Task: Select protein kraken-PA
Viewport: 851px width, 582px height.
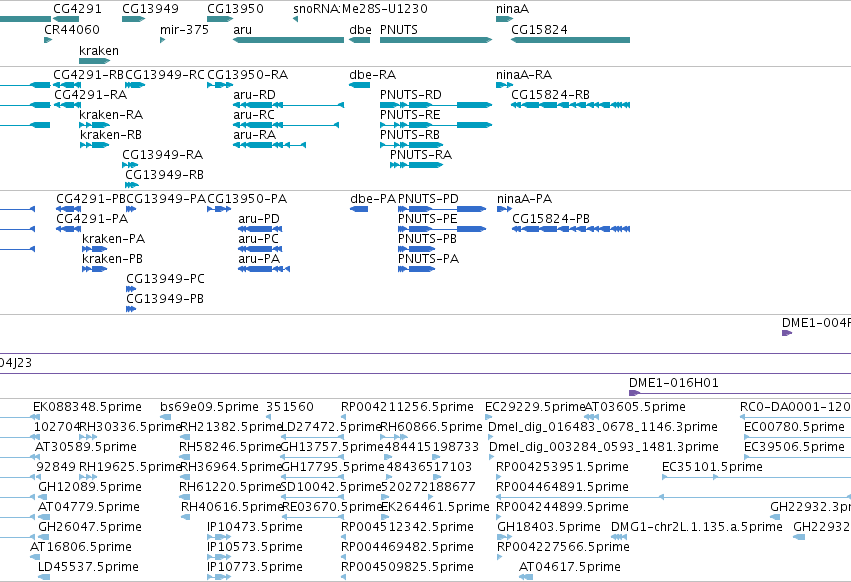Action: 94,249
